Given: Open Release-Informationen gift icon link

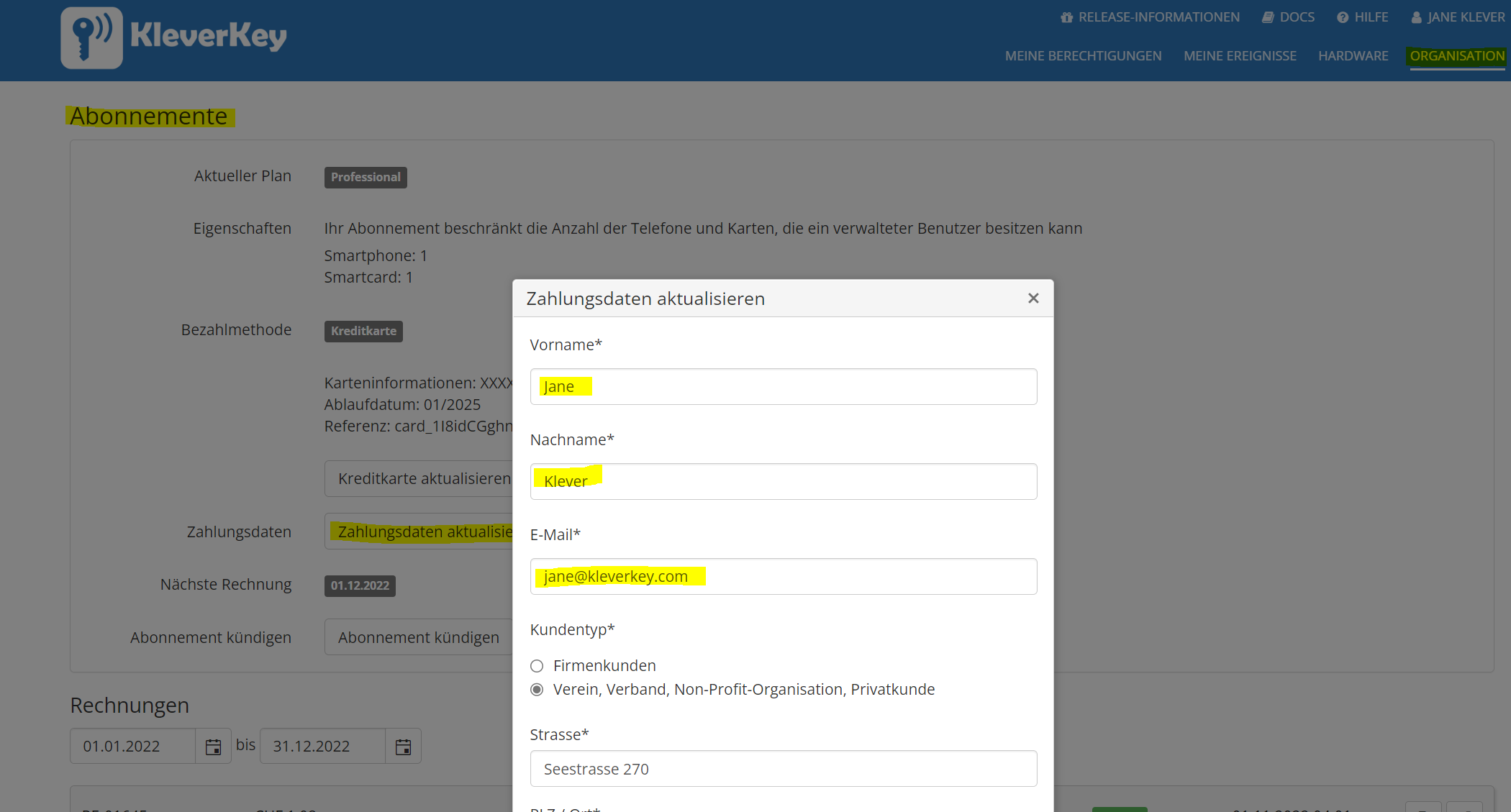Looking at the screenshot, I should tap(1066, 17).
